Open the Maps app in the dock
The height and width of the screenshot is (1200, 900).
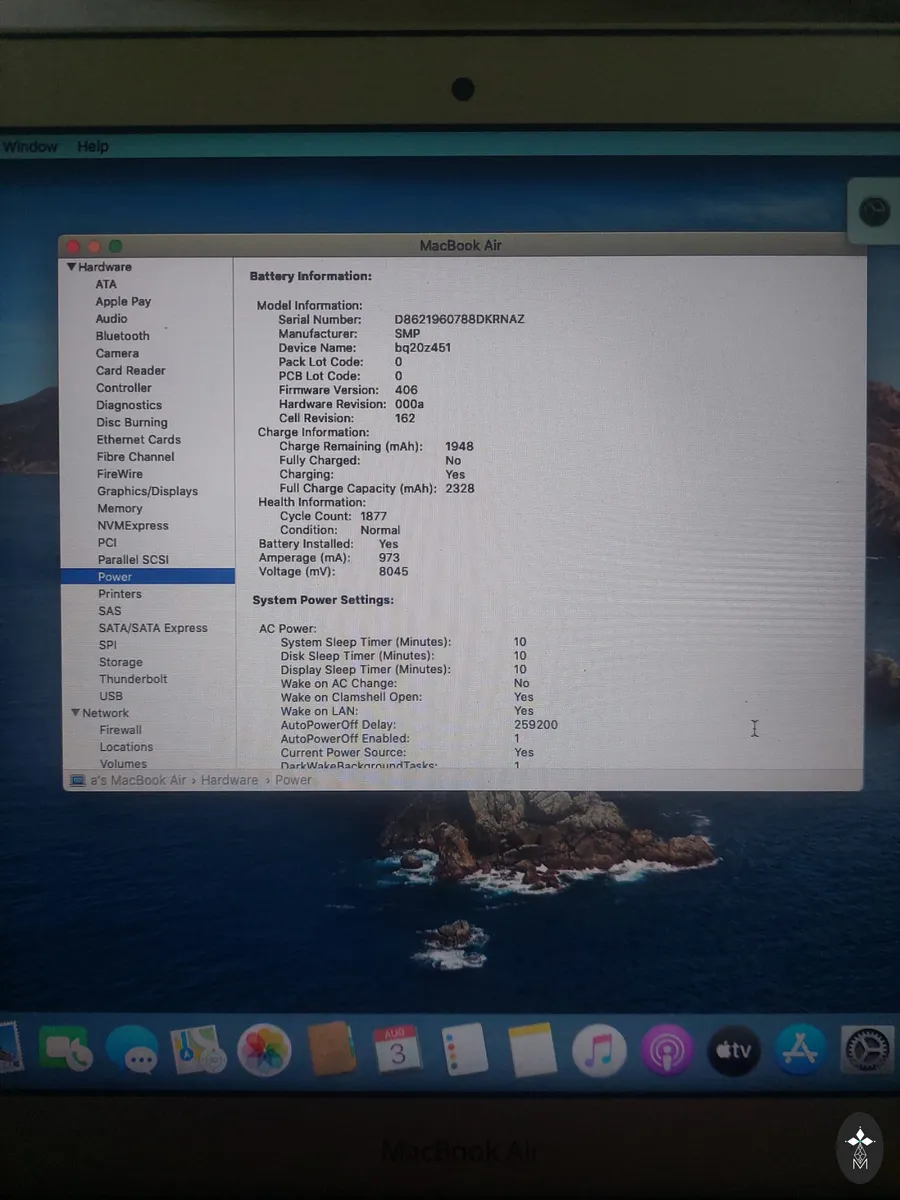197,1050
